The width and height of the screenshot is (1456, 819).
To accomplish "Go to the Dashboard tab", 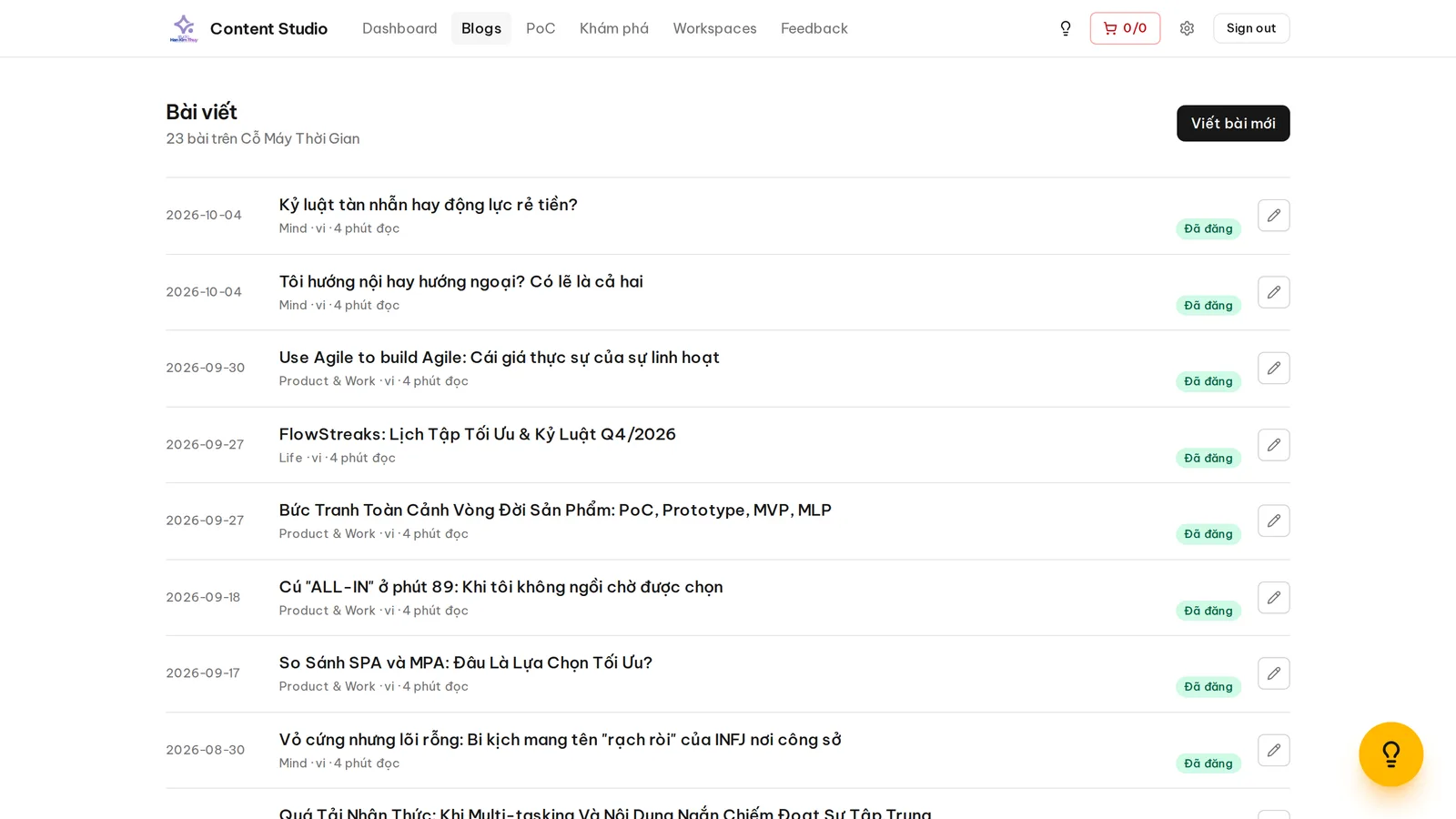I will [x=399, y=28].
